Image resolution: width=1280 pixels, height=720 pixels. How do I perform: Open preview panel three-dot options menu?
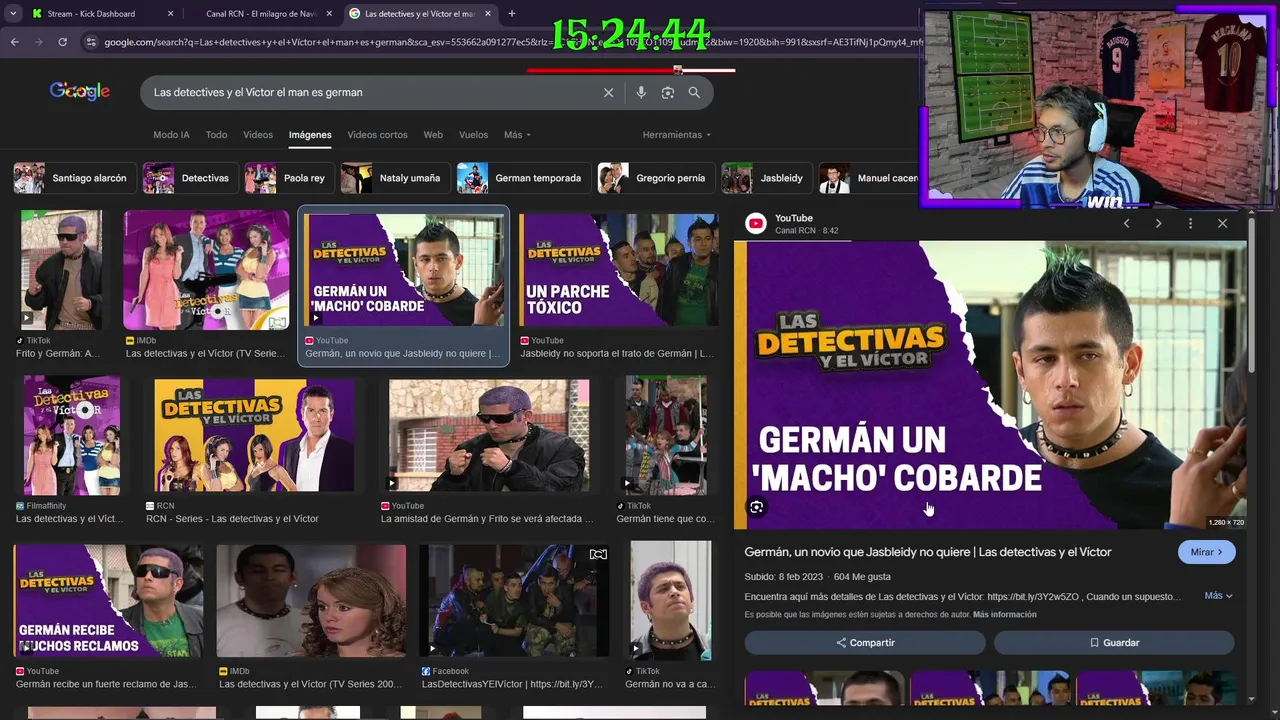(1190, 223)
